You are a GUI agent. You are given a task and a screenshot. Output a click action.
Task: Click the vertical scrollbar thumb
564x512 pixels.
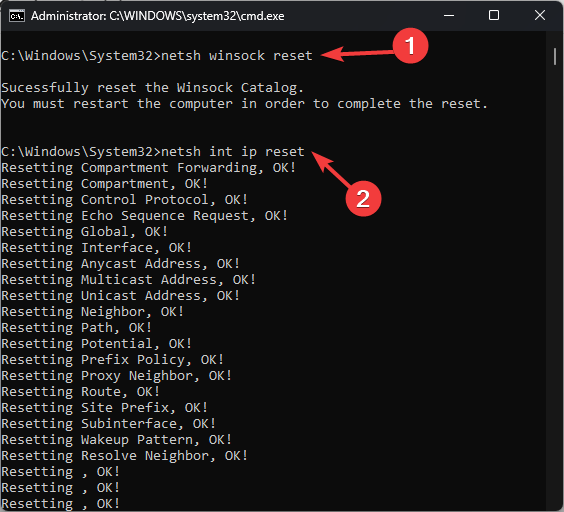pos(555,56)
